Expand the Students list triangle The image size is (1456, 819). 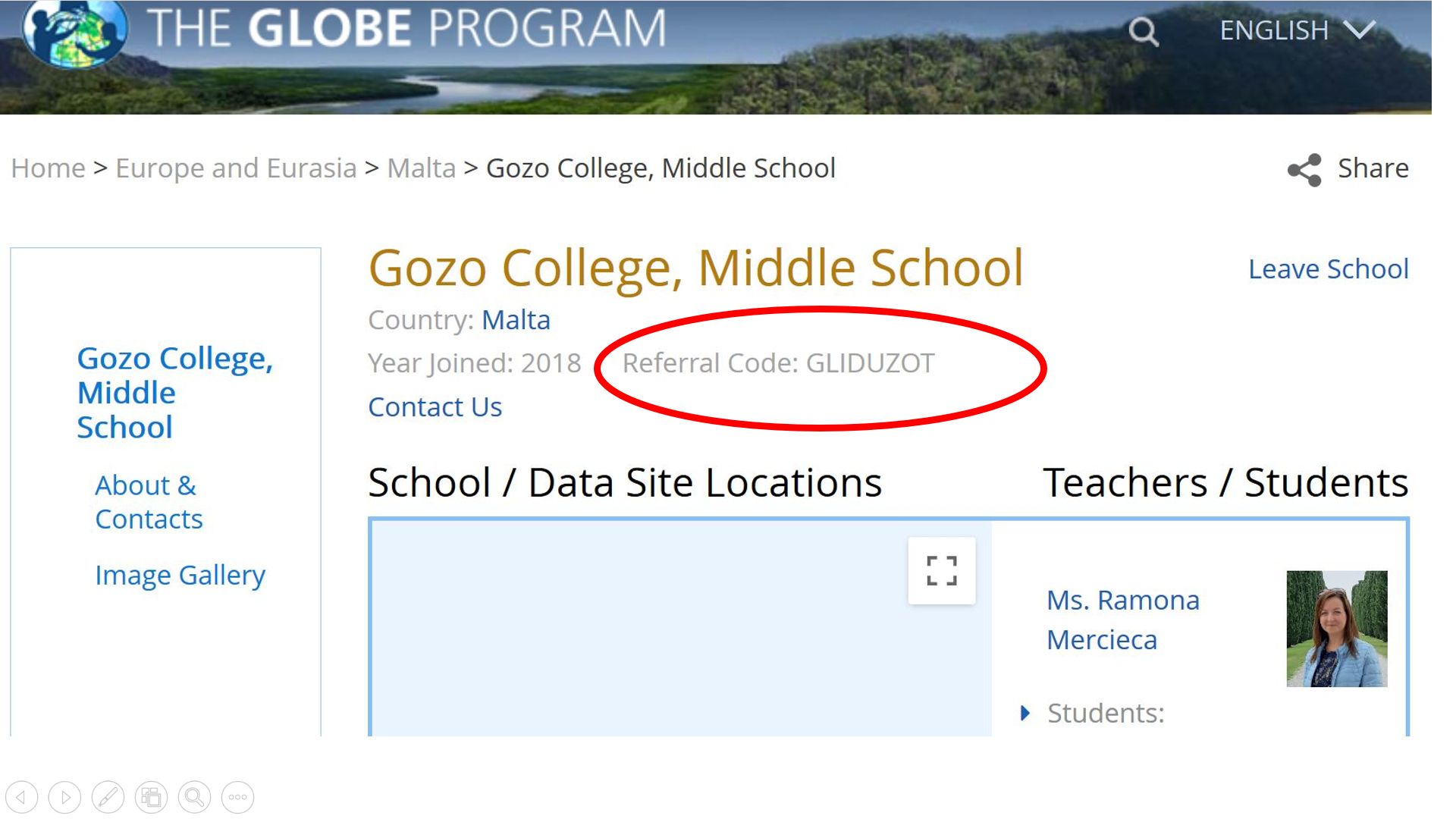pyautogui.click(x=1025, y=713)
